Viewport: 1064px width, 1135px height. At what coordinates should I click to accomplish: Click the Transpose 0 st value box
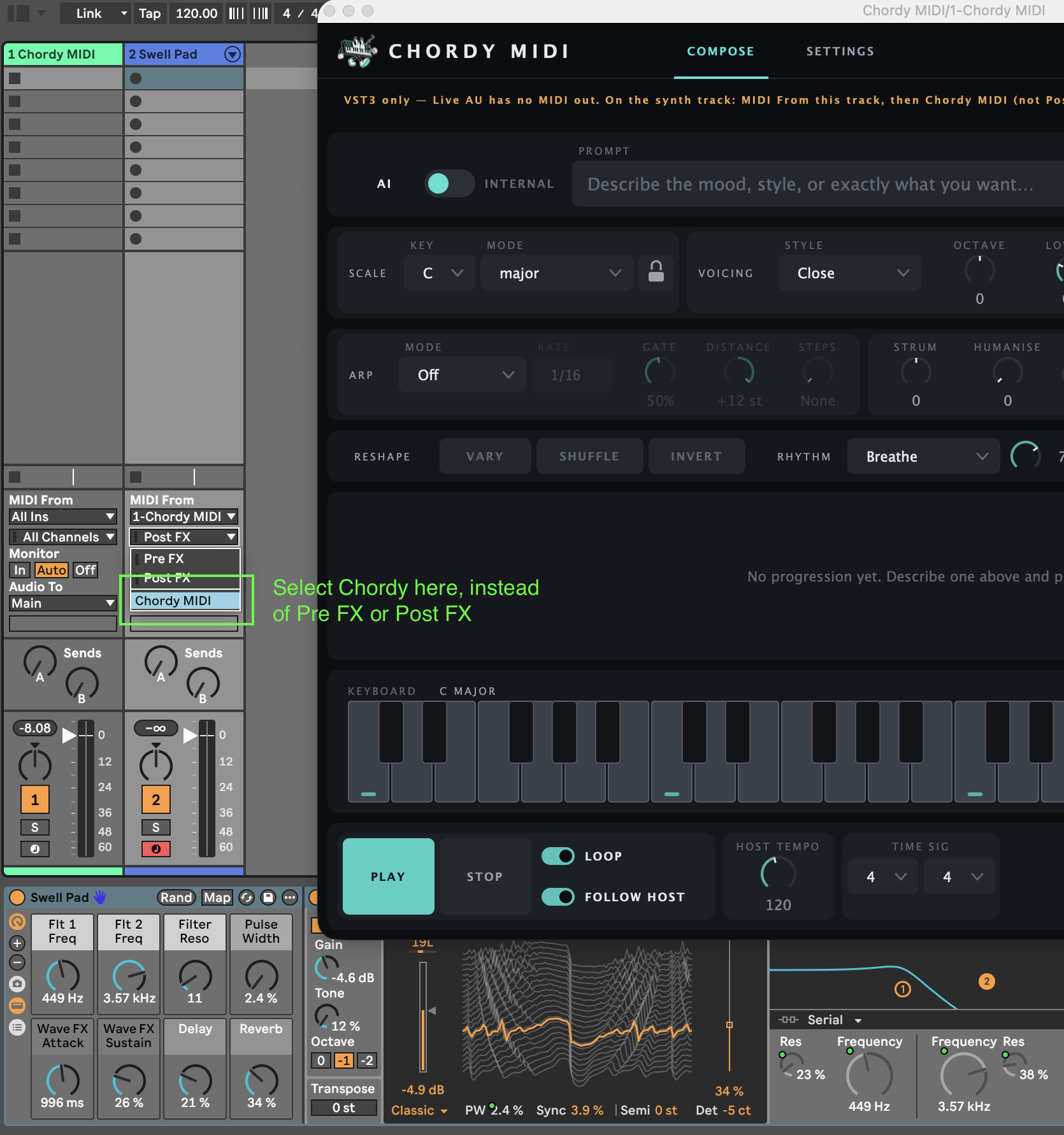point(343,1108)
